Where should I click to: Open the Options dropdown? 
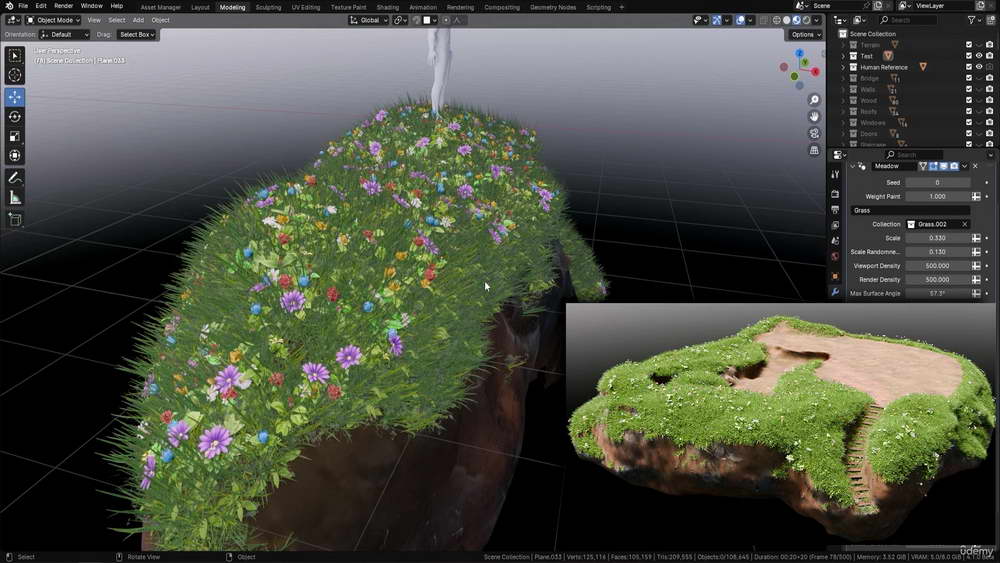coord(806,34)
